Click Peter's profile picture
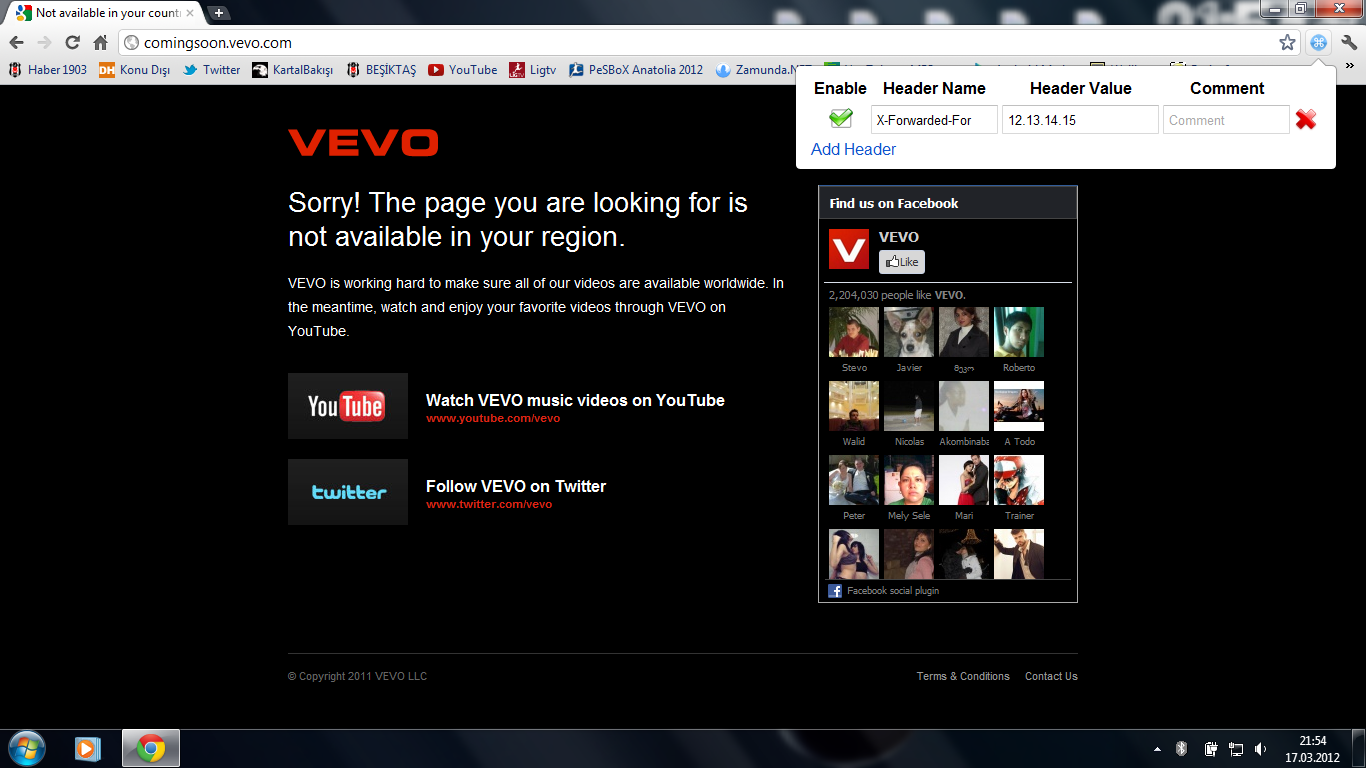This screenshot has height=768, width=1366. (854, 480)
